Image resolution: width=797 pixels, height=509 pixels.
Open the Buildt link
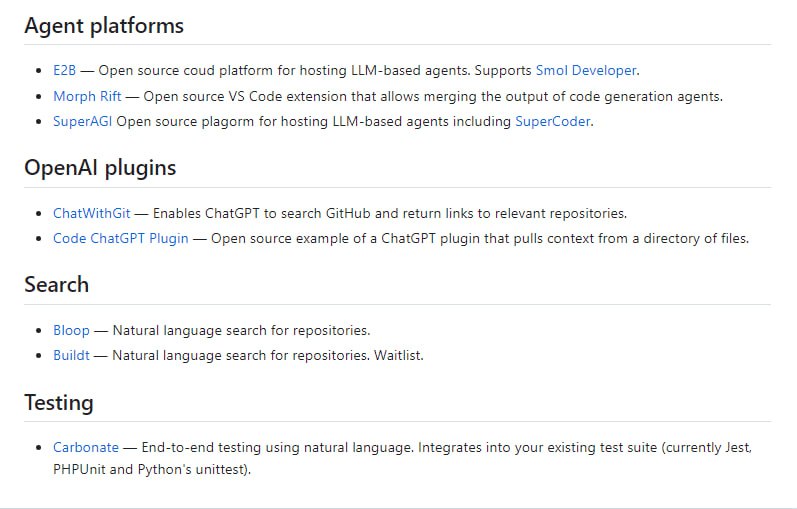pyautogui.click(x=71, y=356)
